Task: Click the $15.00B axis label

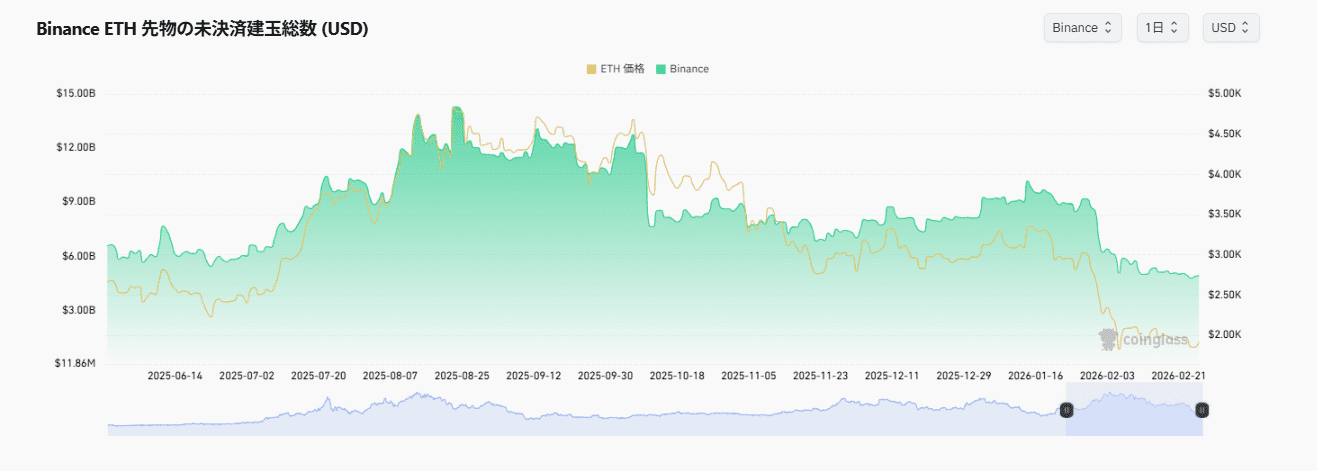Action: [76, 93]
